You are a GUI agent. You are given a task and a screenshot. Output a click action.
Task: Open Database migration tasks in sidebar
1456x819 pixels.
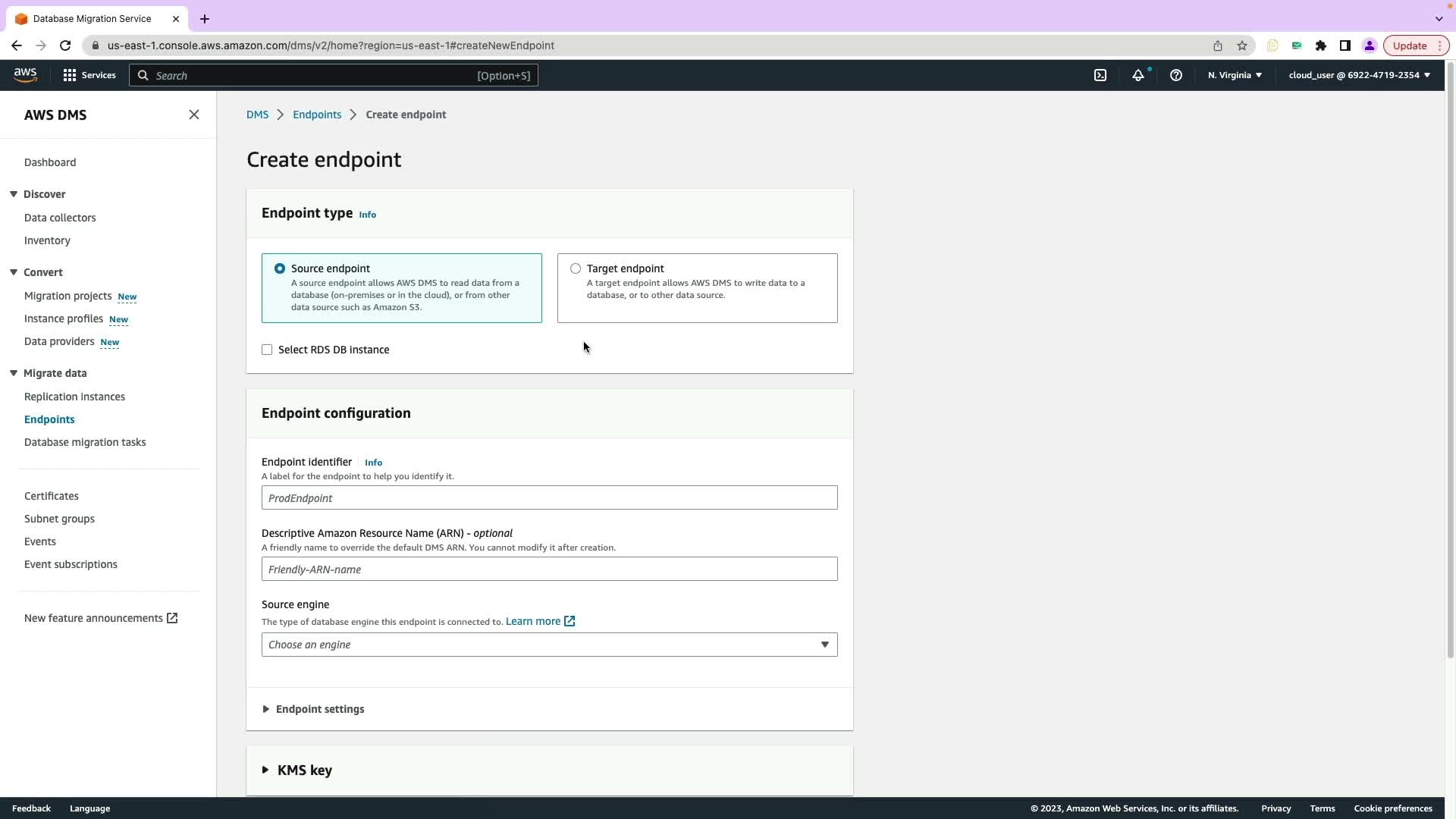[x=85, y=442]
